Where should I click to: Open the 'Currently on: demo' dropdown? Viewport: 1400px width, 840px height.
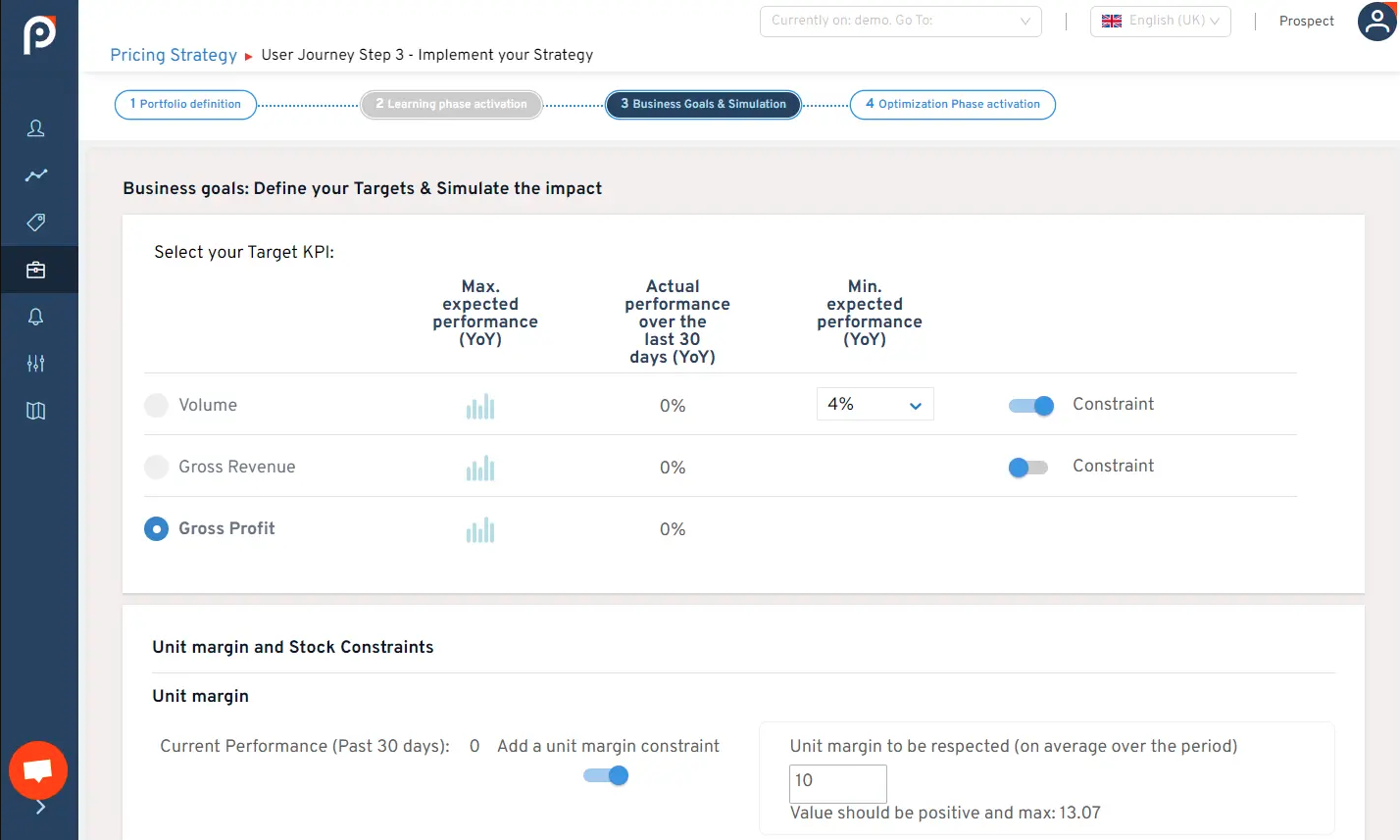tap(900, 21)
